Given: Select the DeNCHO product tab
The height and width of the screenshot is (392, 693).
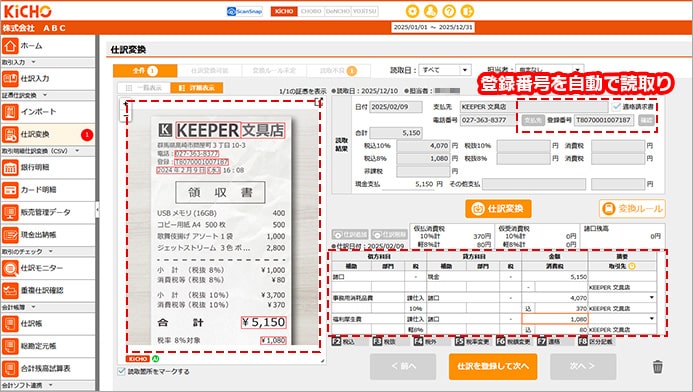Looking at the screenshot, I should click(x=338, y=11).
